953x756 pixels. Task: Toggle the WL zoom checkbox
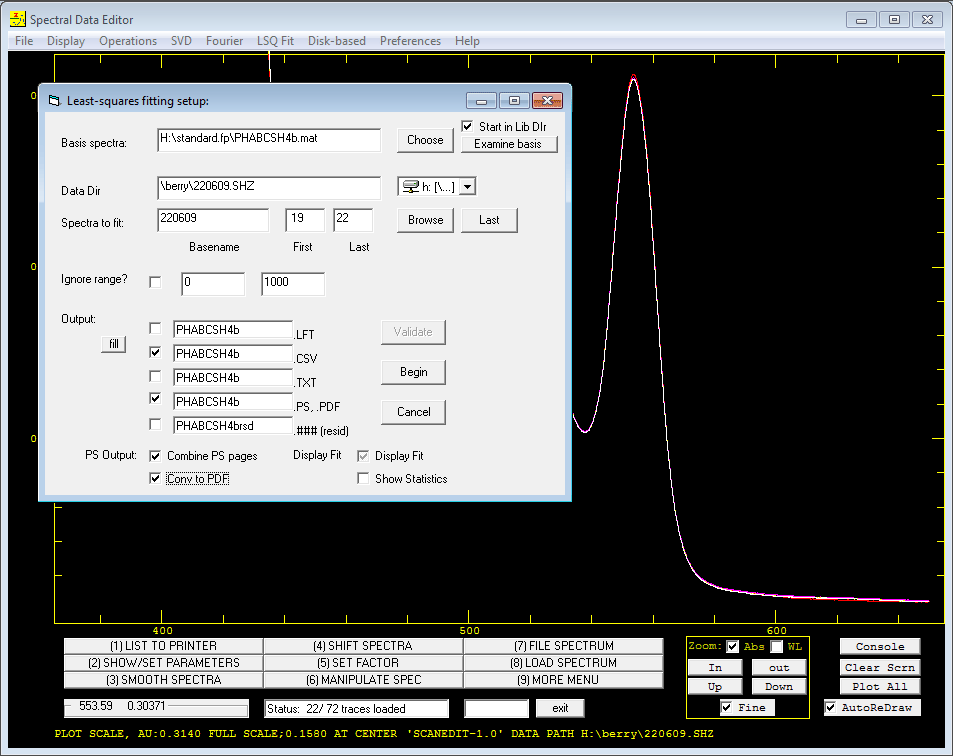[777, 647]
